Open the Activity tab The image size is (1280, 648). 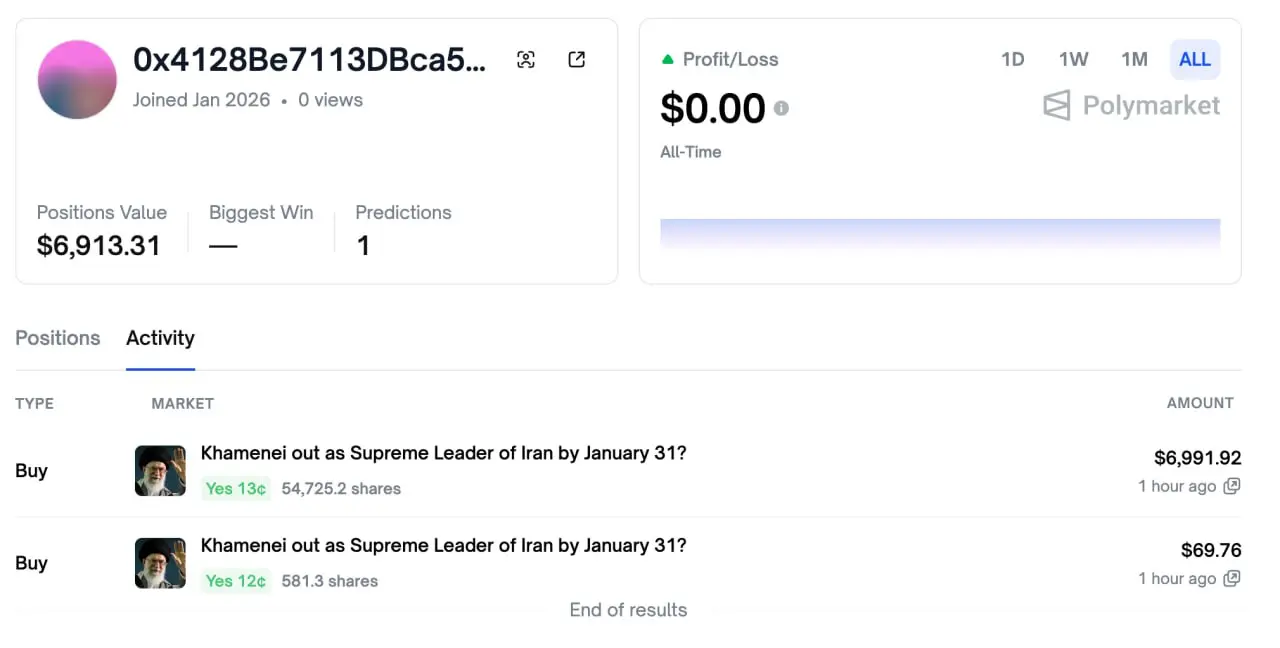tap(160, 338)
